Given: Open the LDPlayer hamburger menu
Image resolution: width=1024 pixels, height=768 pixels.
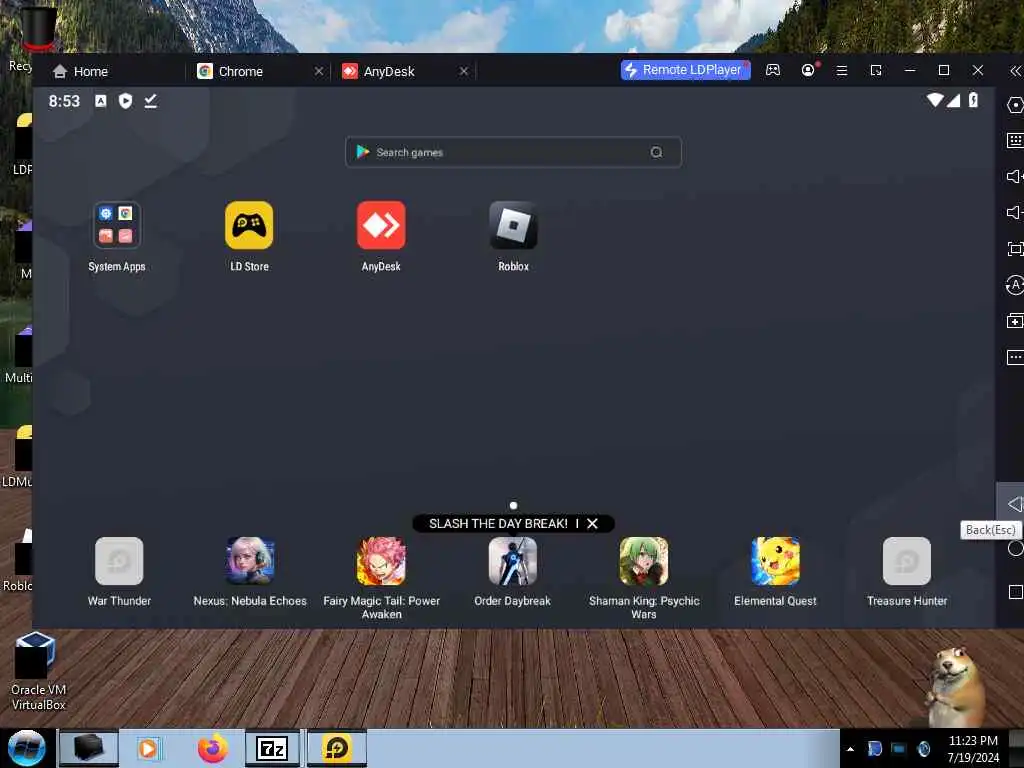Looking at the screenshot, I should pyautogui.click(x=842, y=70).
